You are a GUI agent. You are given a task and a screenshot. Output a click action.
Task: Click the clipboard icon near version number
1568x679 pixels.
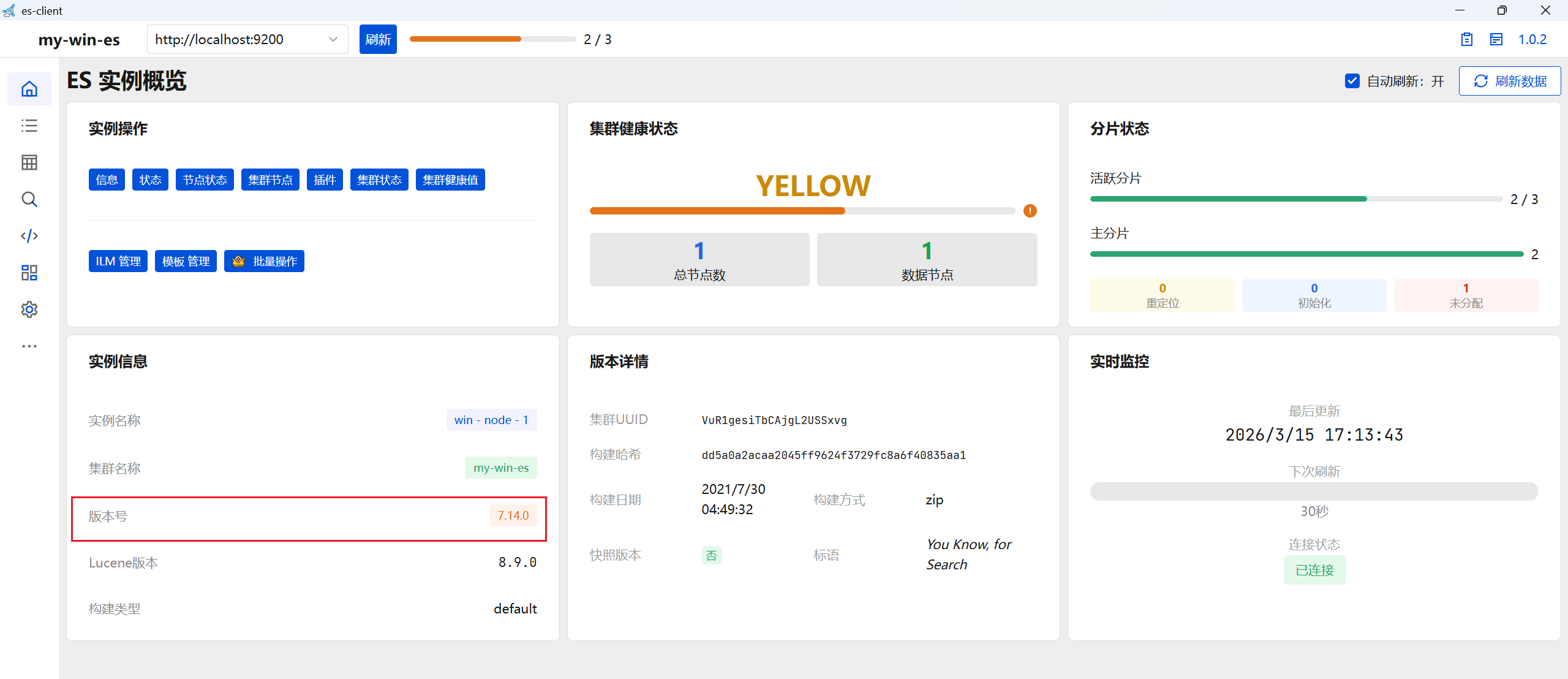tap(1466, 39)
